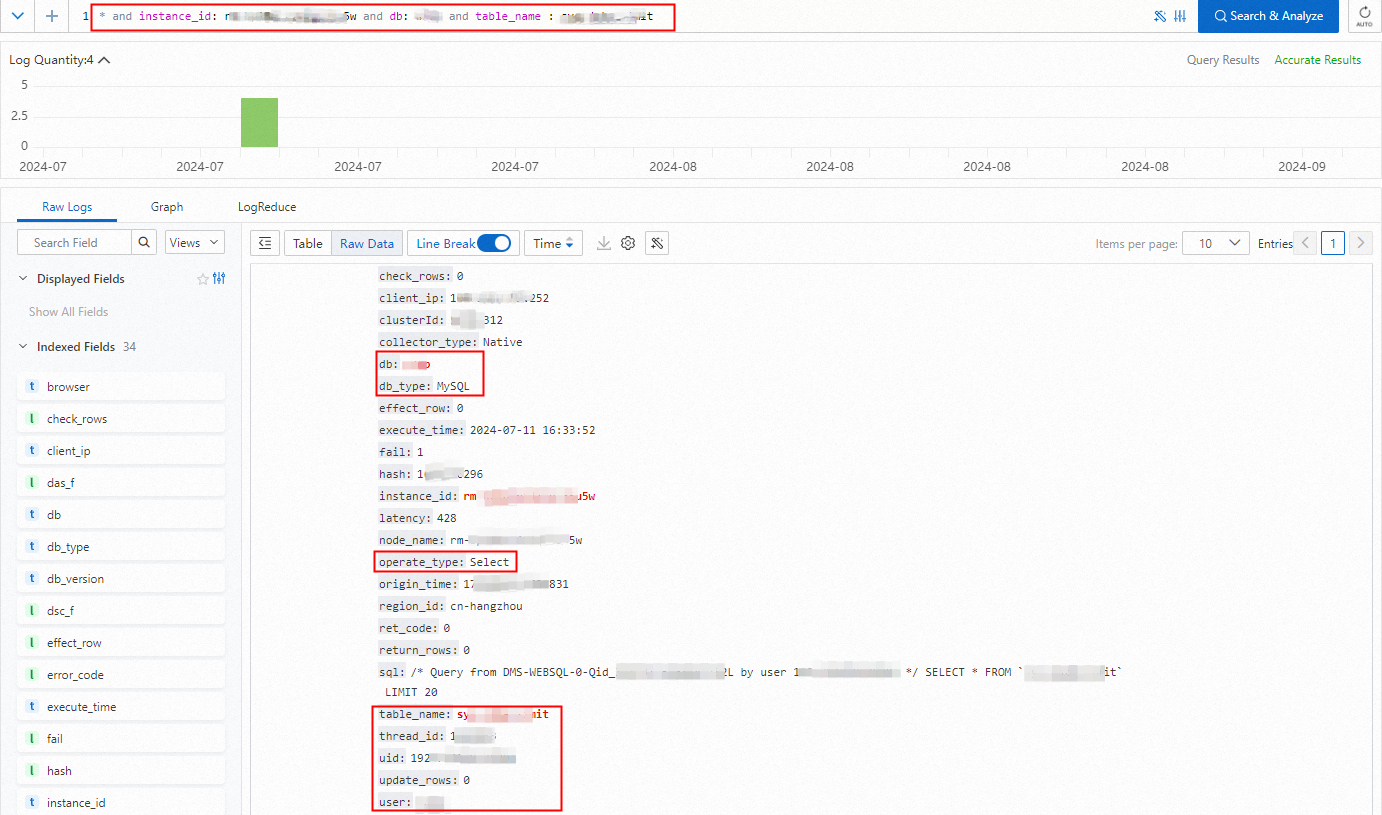Collapse the Log Quantity histogram chevron
The width and height of the screenshot is (1382, 815).
[x=104, y=60]
